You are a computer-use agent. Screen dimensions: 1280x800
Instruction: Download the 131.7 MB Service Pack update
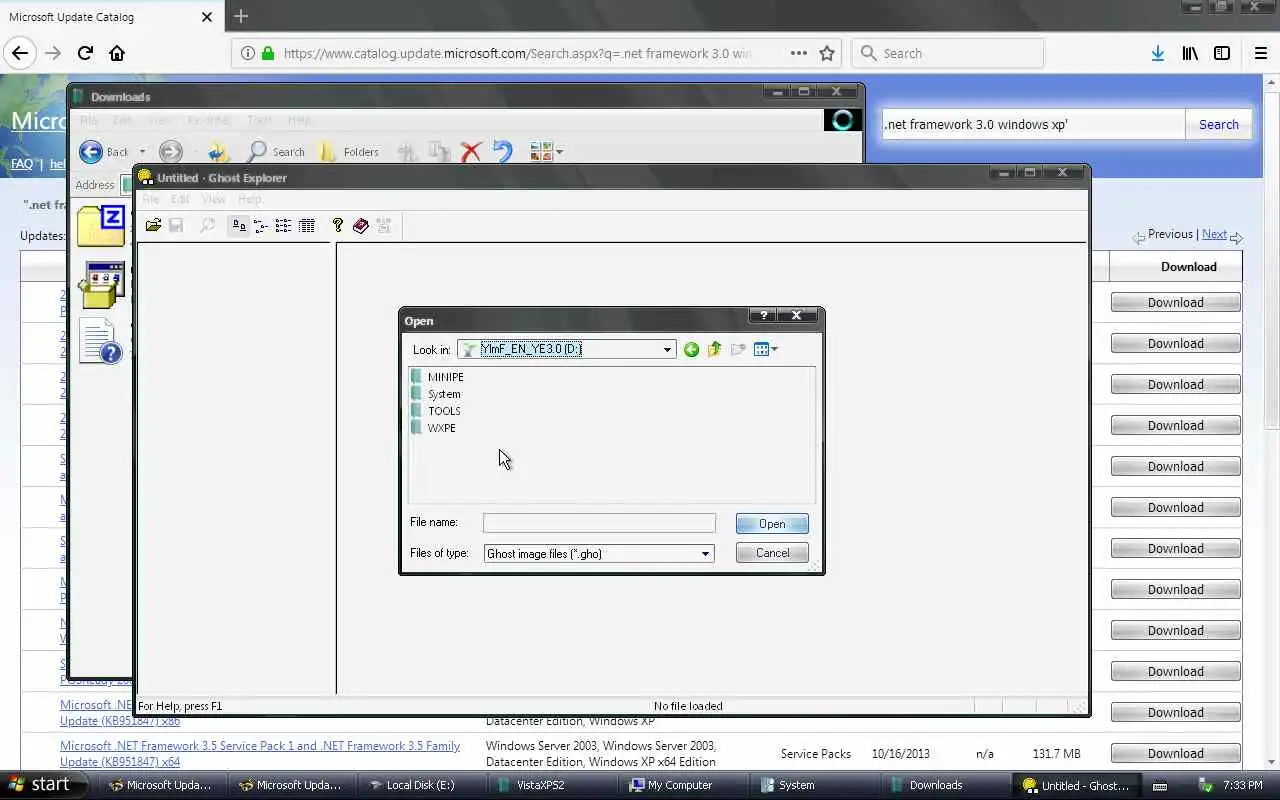1175,753
